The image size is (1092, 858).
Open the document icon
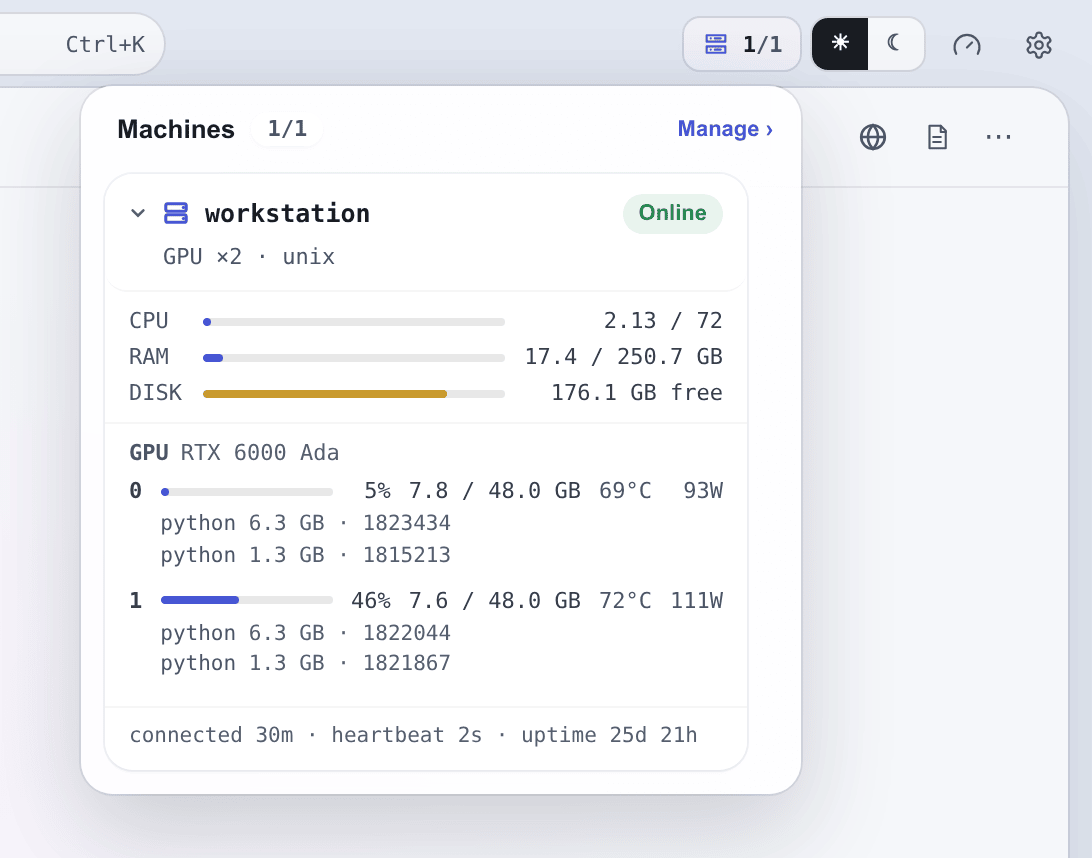[x=937, y=137]
